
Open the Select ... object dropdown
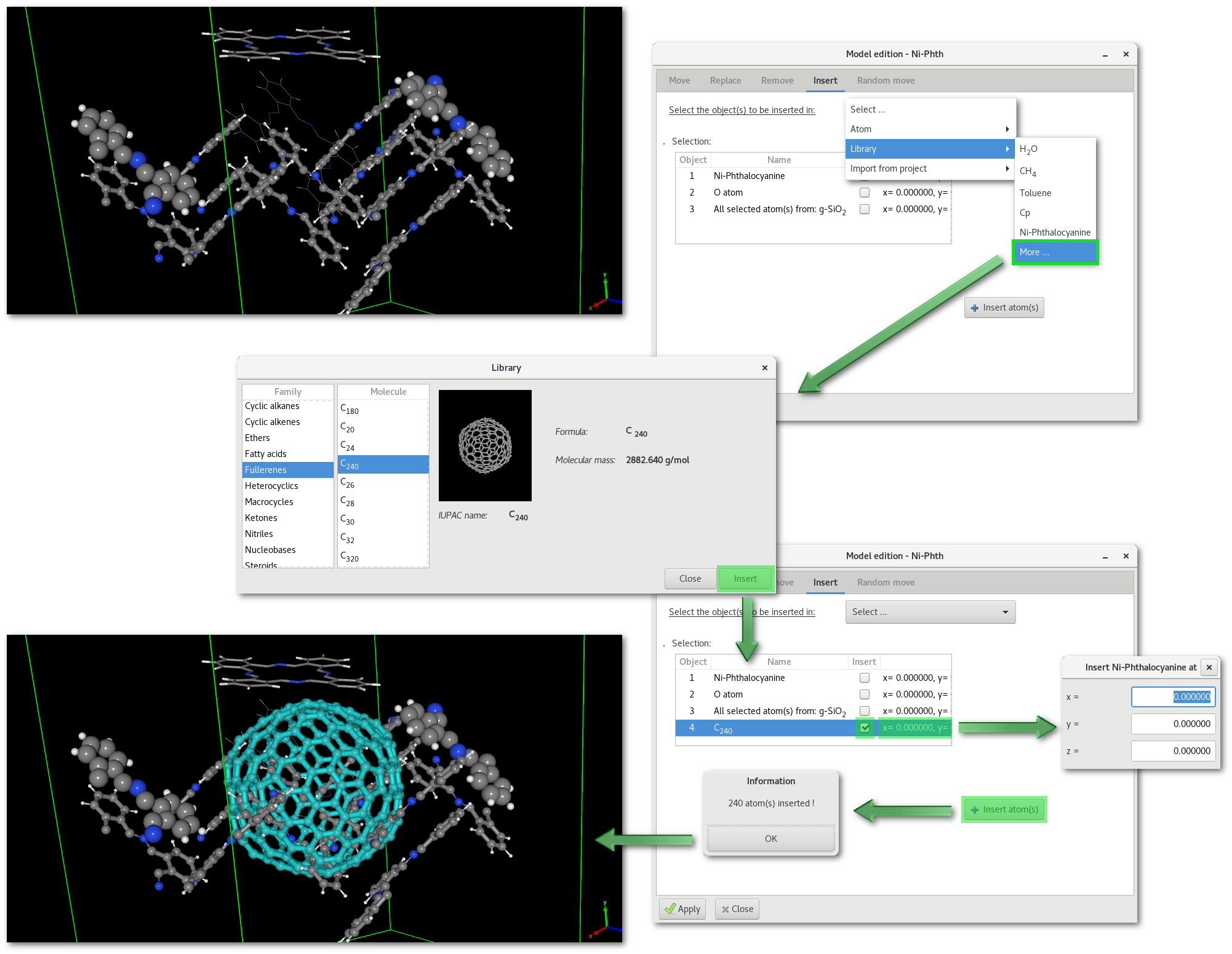tap(930, 612)
